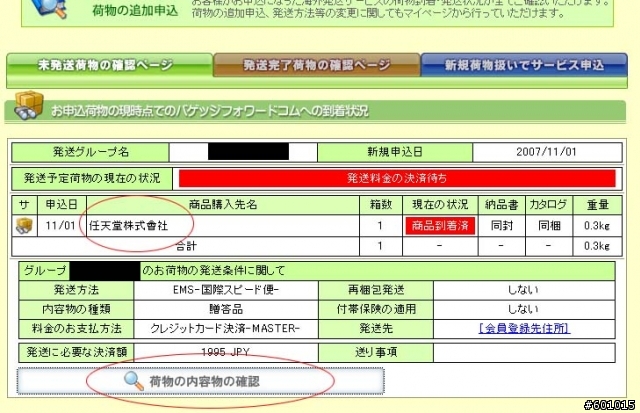Open 新規荷物扱いでサービス申込 tab
Screen dimensions: 640x413
pos(524,65)
